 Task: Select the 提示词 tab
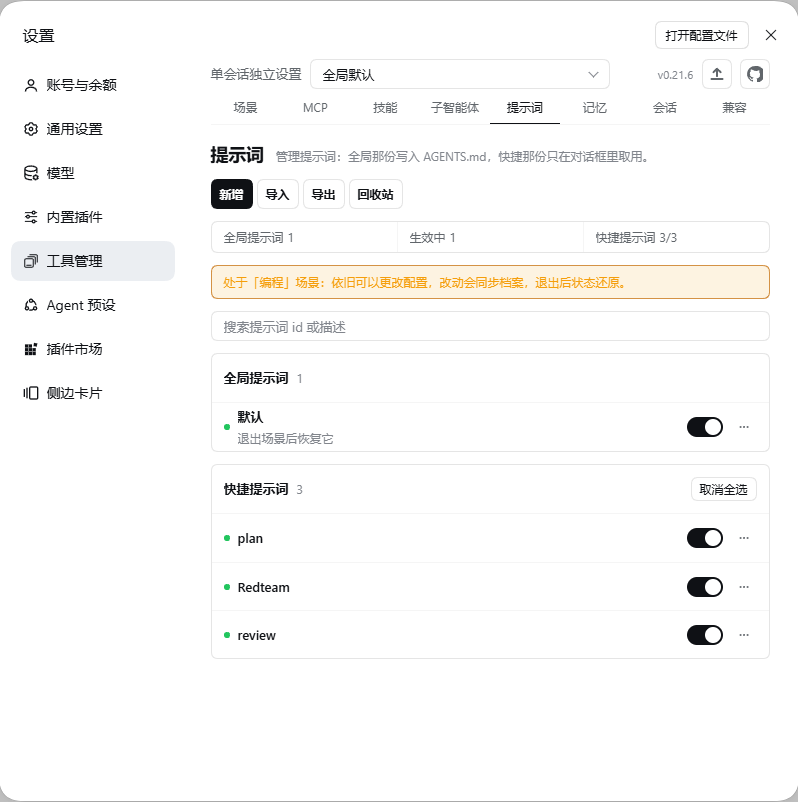525,108
